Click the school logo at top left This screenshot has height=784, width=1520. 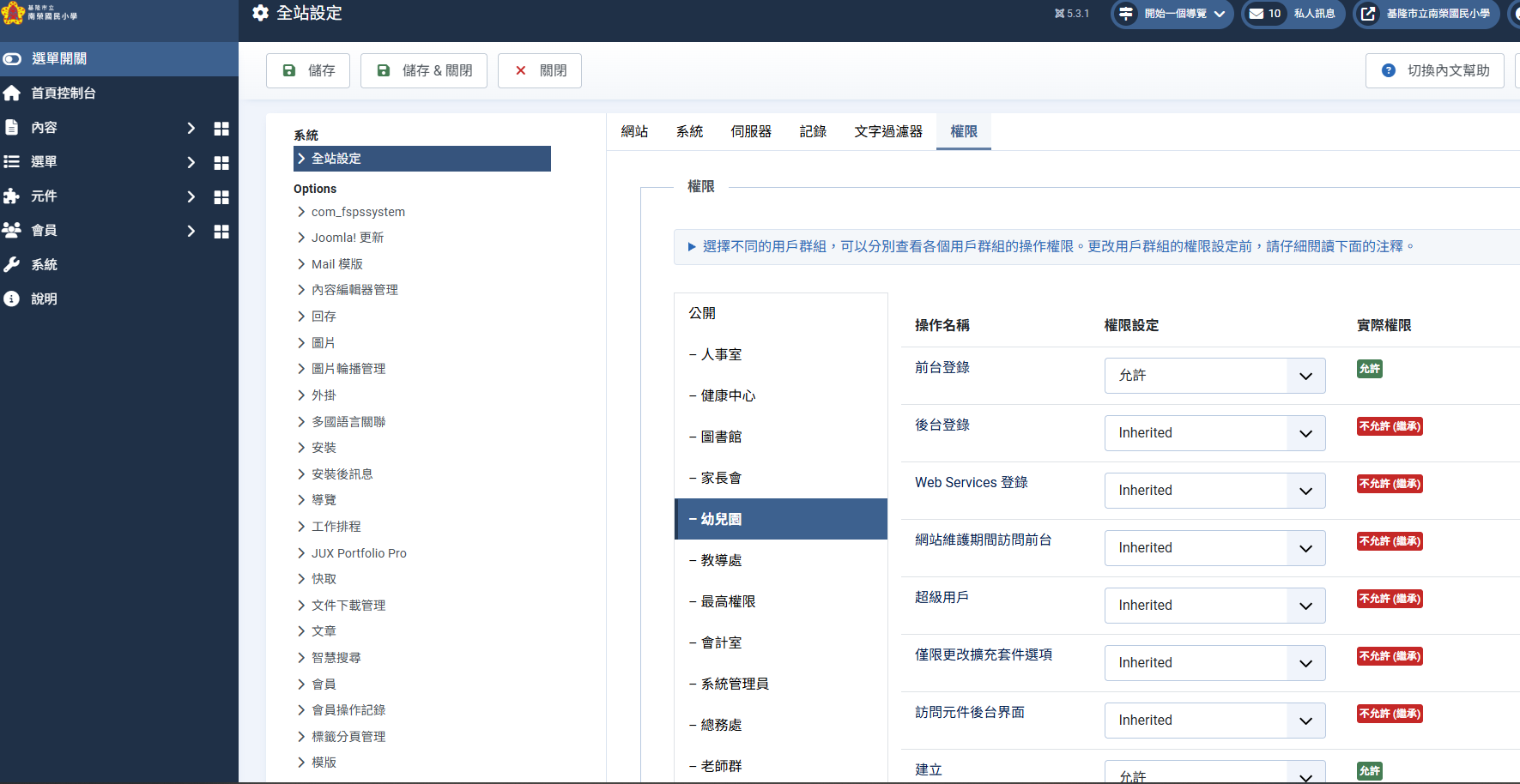40,13
